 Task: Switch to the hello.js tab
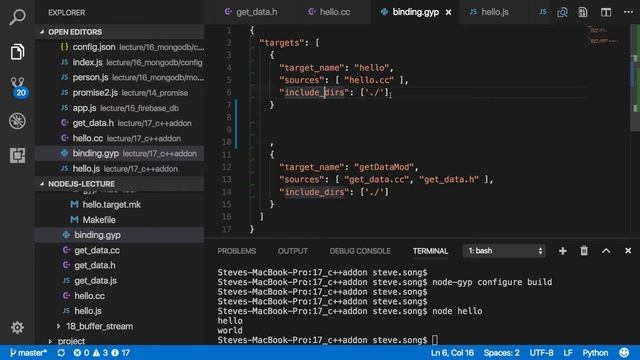[489, 12]
